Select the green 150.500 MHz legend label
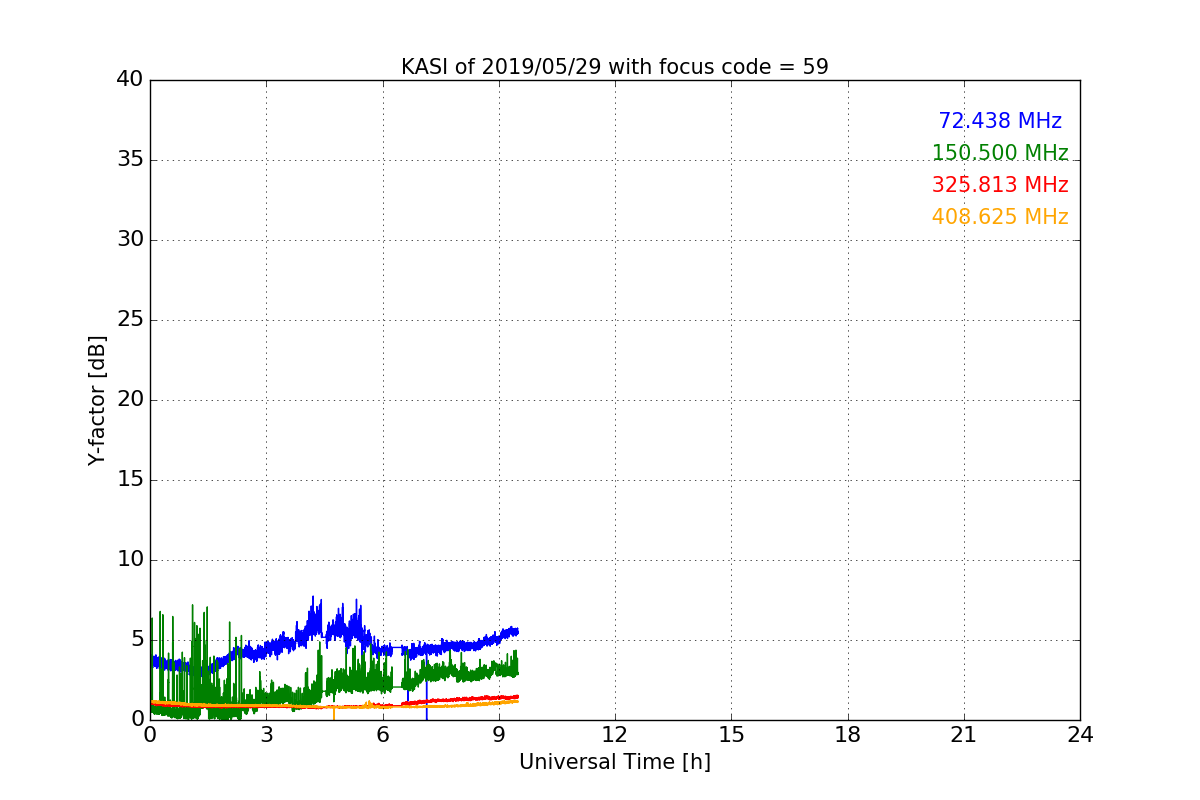1200x800 pixels. coord(1000,153)
